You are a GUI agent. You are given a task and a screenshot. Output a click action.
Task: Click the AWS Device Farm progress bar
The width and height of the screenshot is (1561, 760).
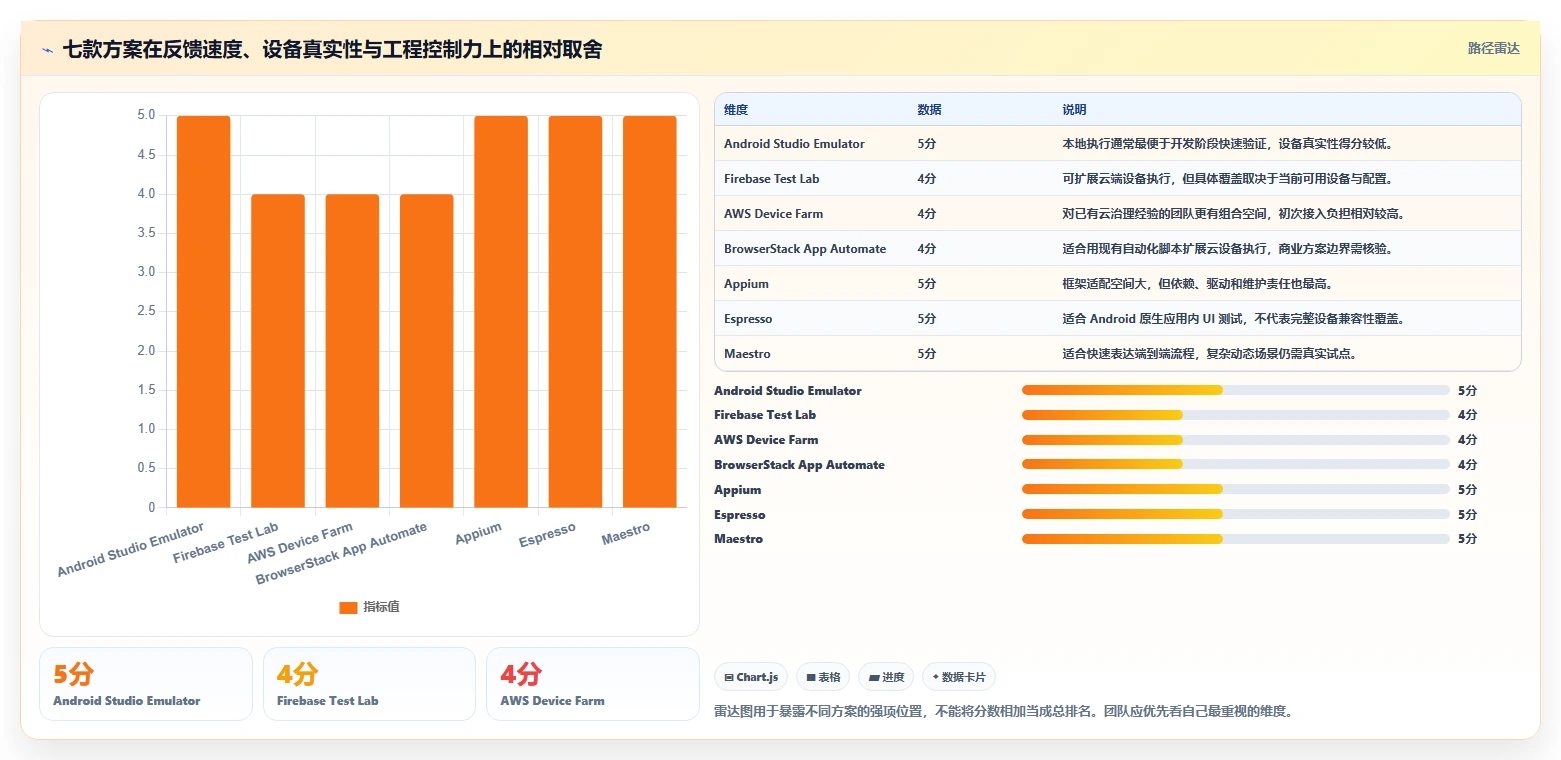pos(1235,440)
